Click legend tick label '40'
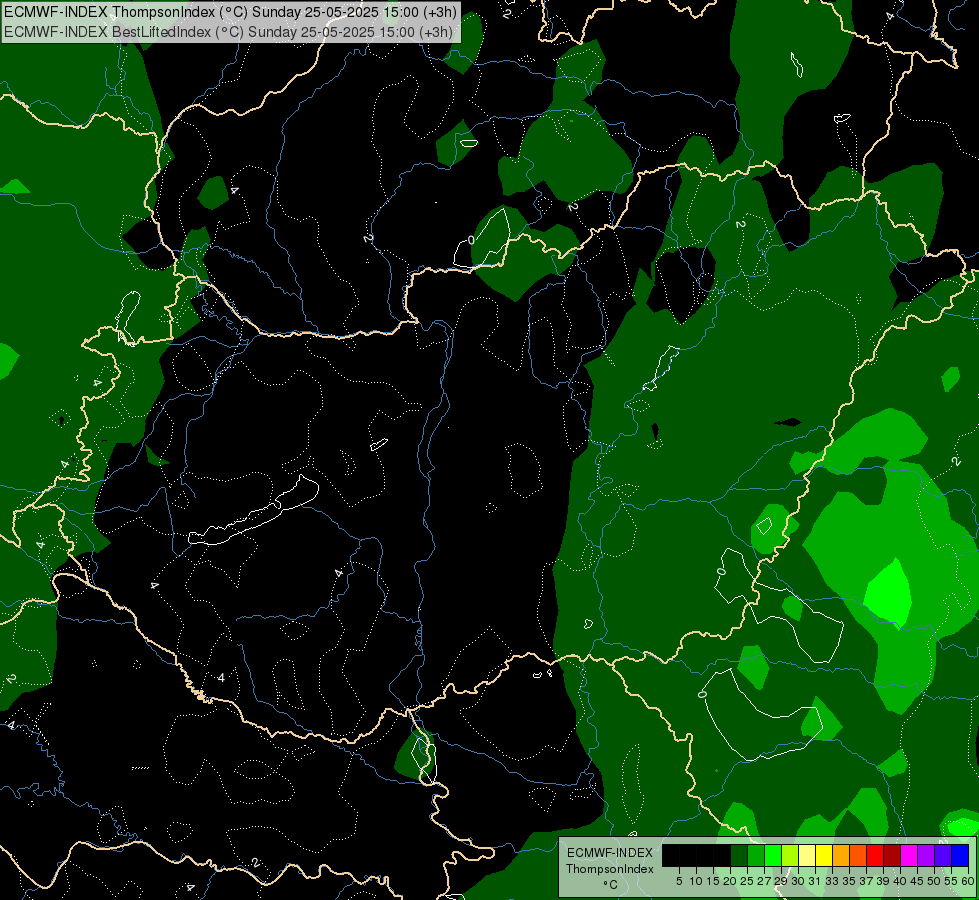979x900 pixels. (x=900, y=881)
